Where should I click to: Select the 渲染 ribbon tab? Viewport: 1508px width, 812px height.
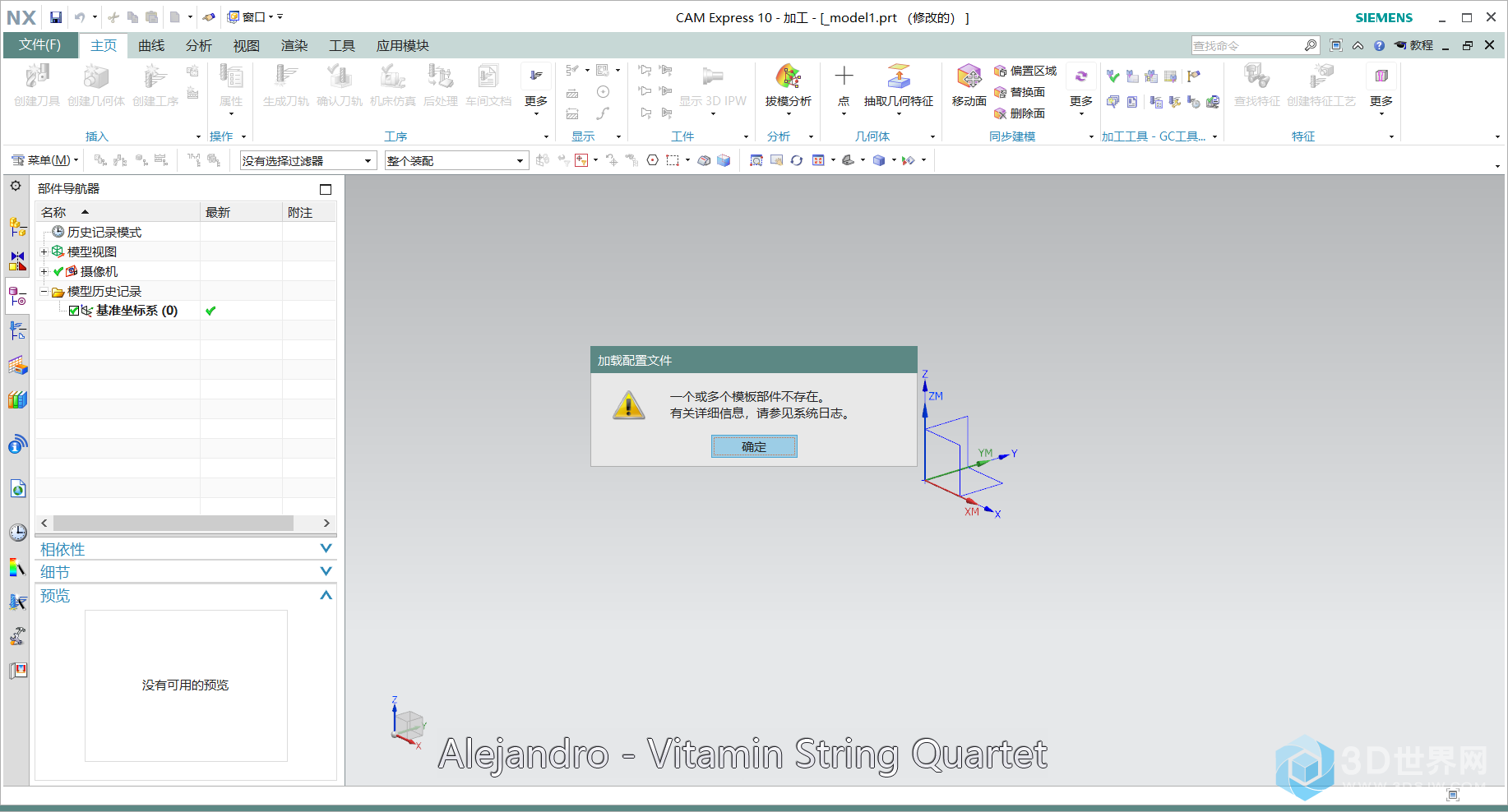[x=294, y=46]
